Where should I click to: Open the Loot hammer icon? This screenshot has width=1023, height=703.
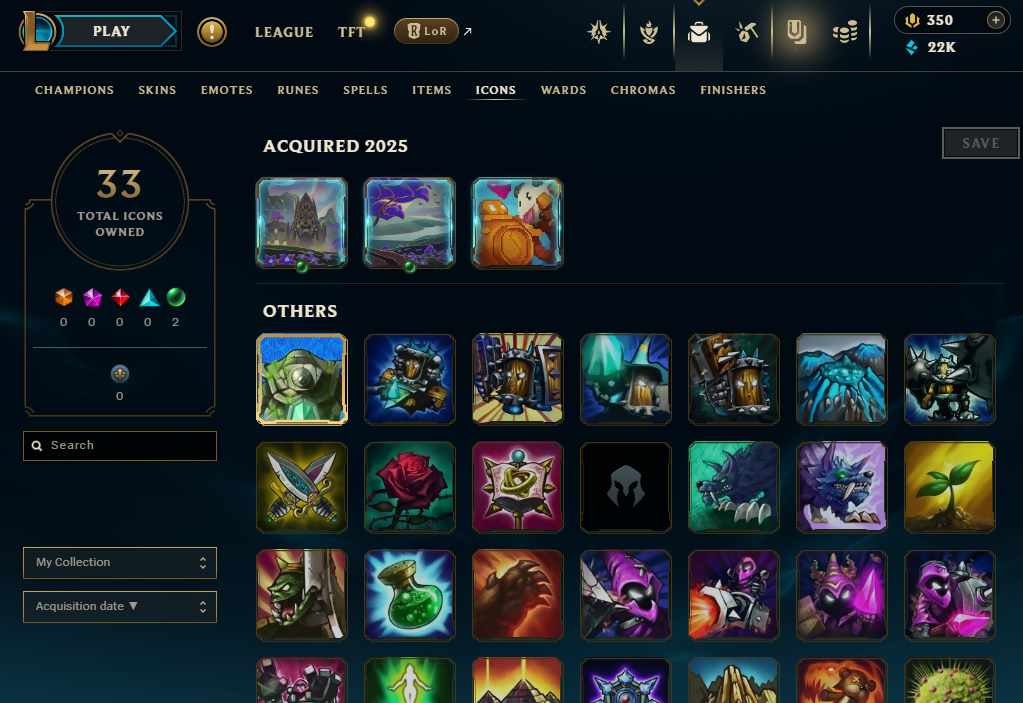click(747, 31)
